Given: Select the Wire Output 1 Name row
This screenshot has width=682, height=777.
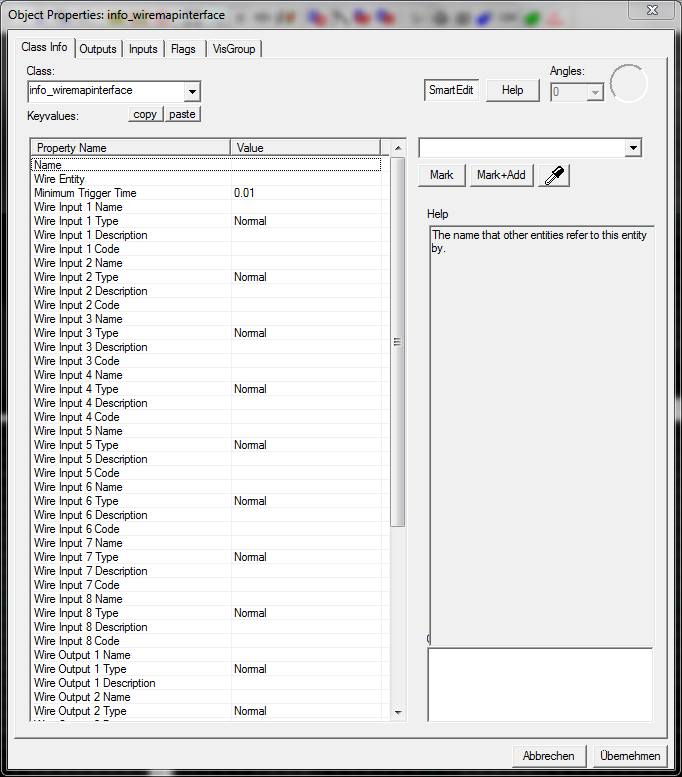Looking at the screenshot, I should pos(206,655).
